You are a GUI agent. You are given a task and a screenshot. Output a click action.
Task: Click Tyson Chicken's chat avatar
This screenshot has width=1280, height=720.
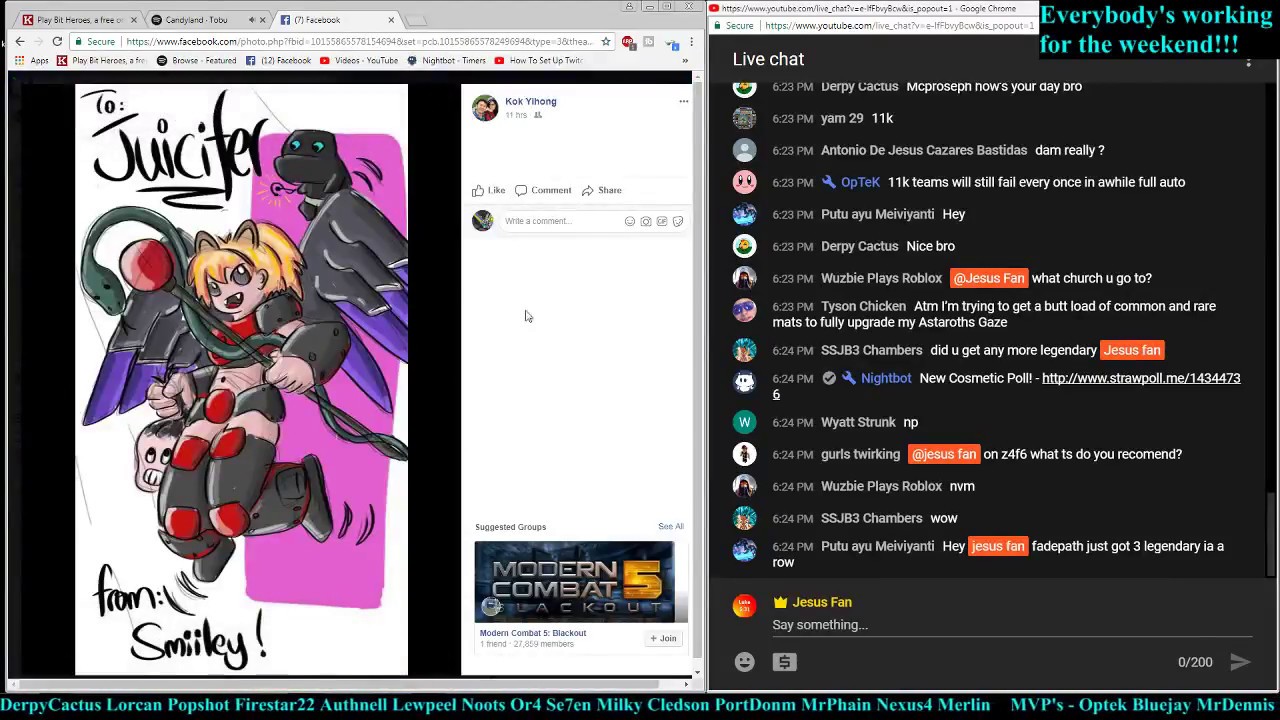coord(744,310)
